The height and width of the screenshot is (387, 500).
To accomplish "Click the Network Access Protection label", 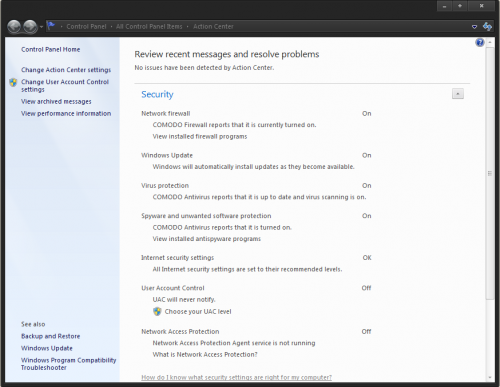I will click(180, 331).
